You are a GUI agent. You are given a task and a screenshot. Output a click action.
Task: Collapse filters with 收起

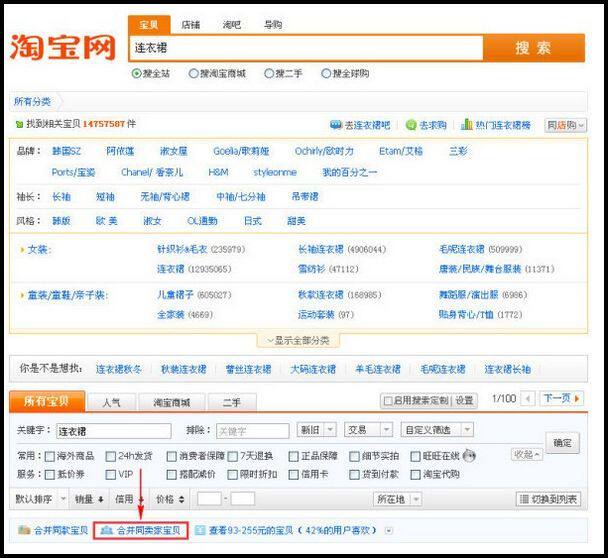(527, 454)
